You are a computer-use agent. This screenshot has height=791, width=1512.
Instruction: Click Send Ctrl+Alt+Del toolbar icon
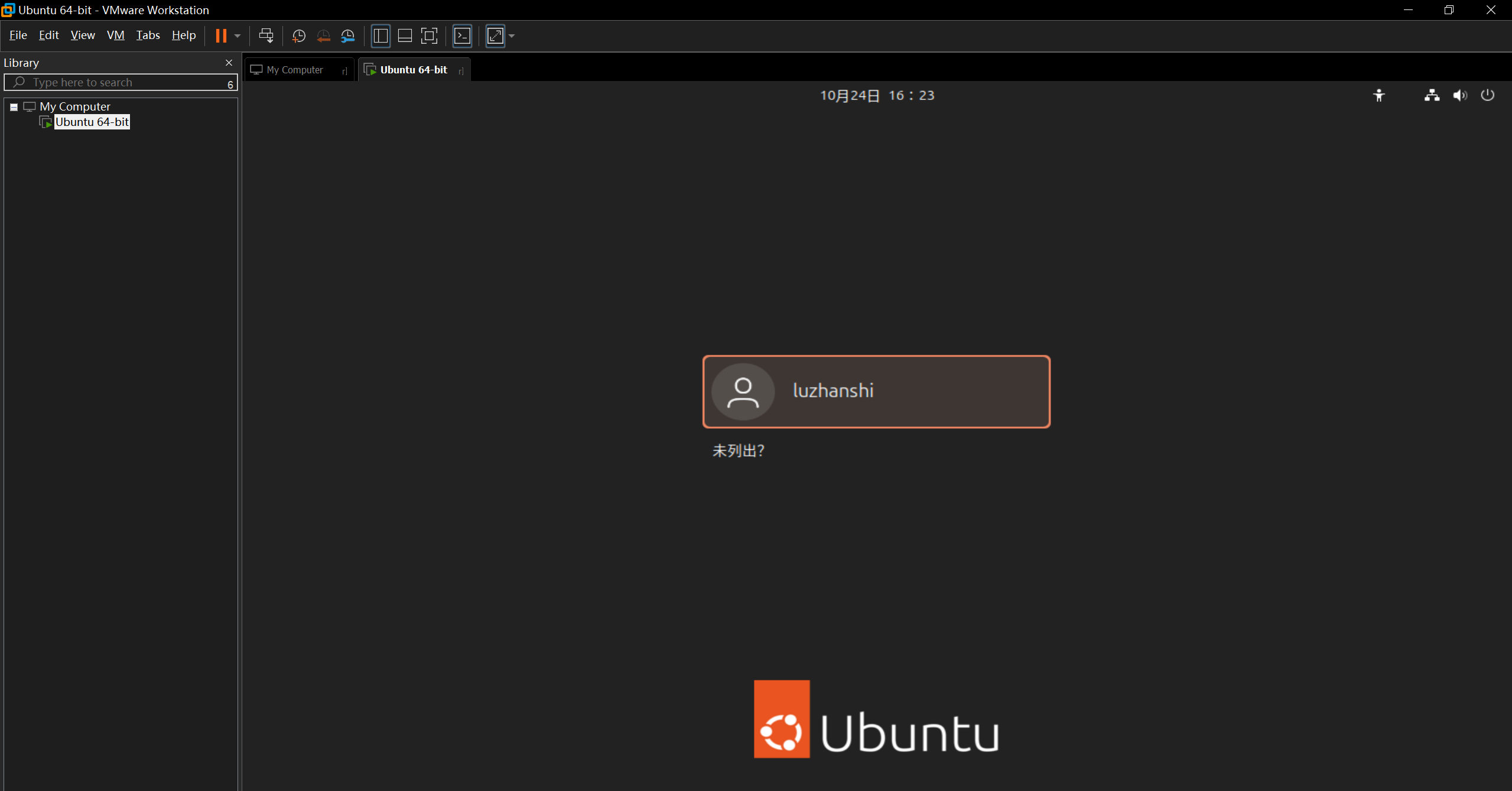[266, 36]
